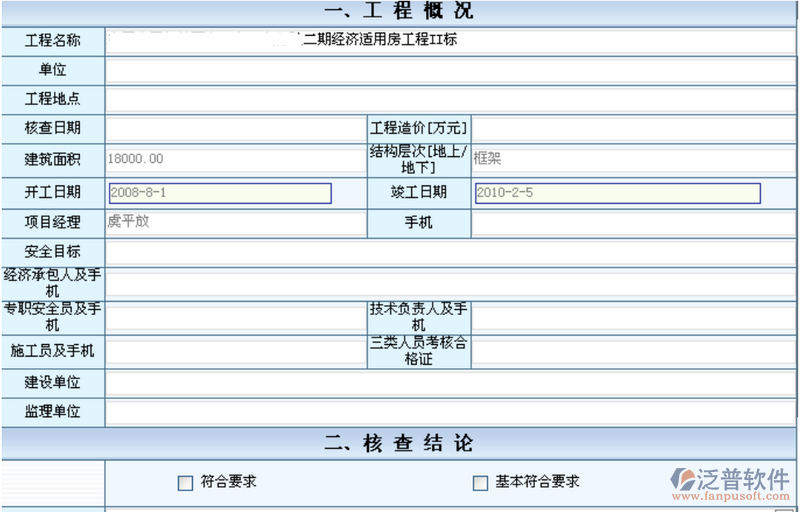The image size is (800, 512).
Task: Open the www.fanpusoft.com link
Action: pos(735,496)
